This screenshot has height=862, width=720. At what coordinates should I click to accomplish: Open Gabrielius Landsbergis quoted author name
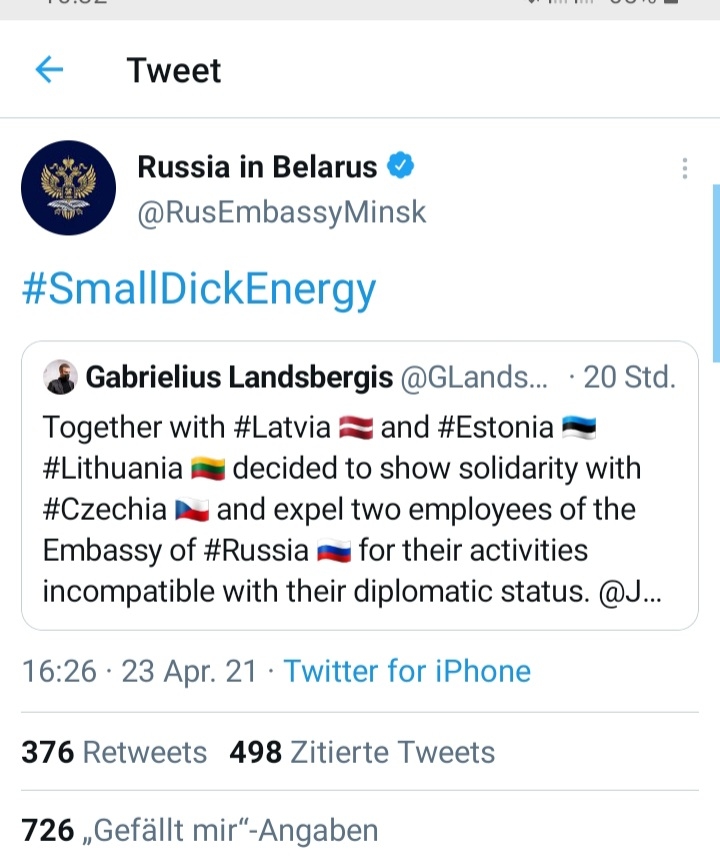pyautogui.click(x=239, y=377)
